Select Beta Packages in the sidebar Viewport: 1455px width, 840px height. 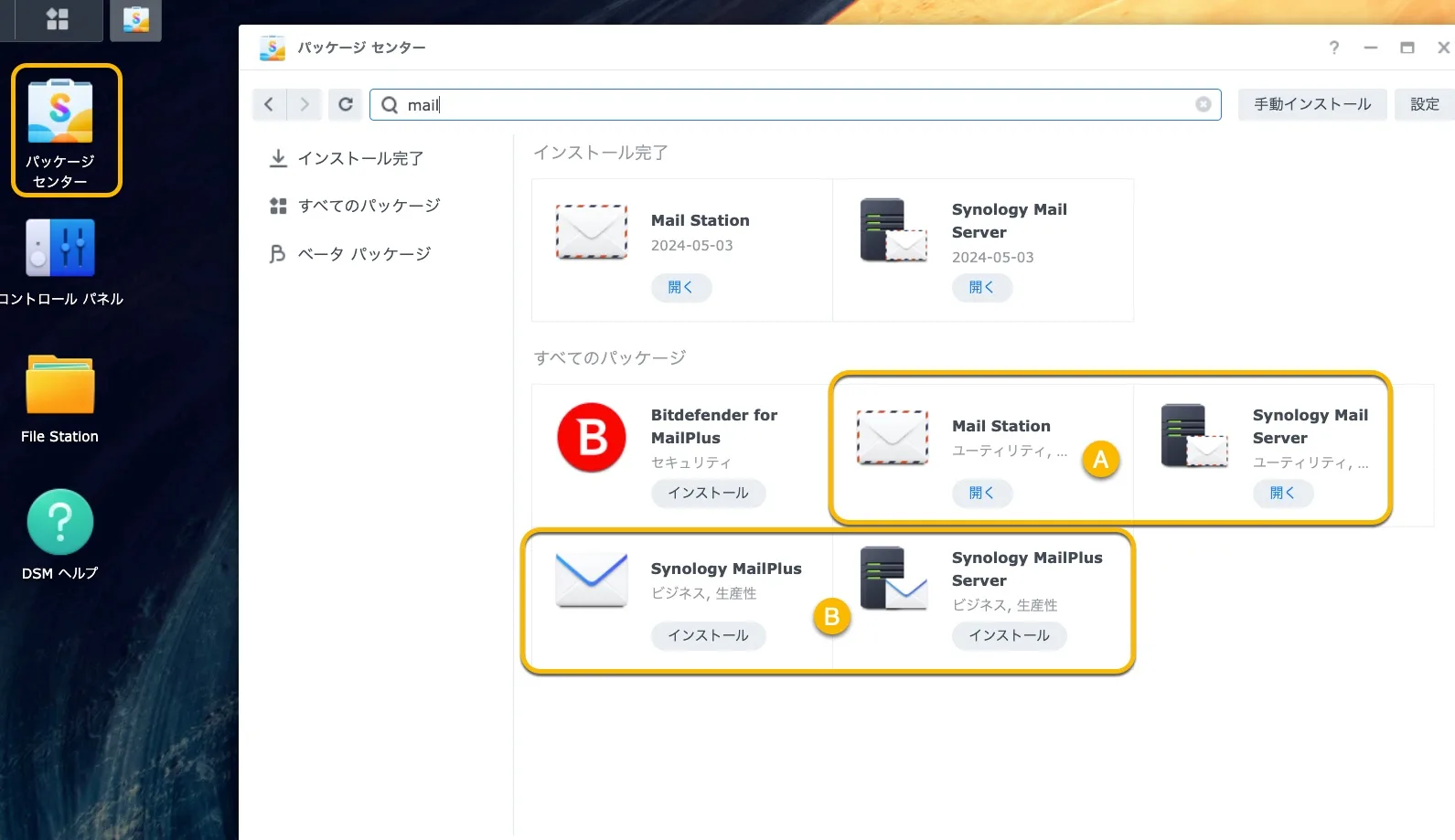350,253
